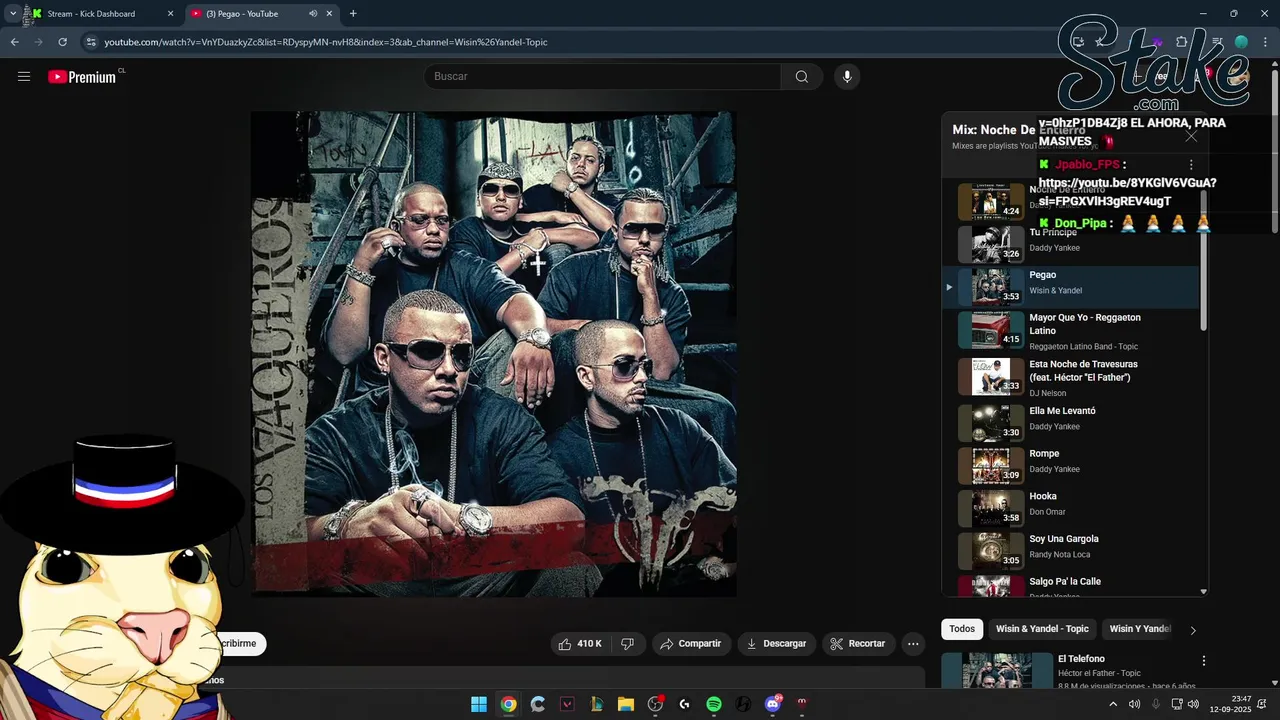
Task: Play Noche De Entierro from mix
Action: click(1070, 201)
